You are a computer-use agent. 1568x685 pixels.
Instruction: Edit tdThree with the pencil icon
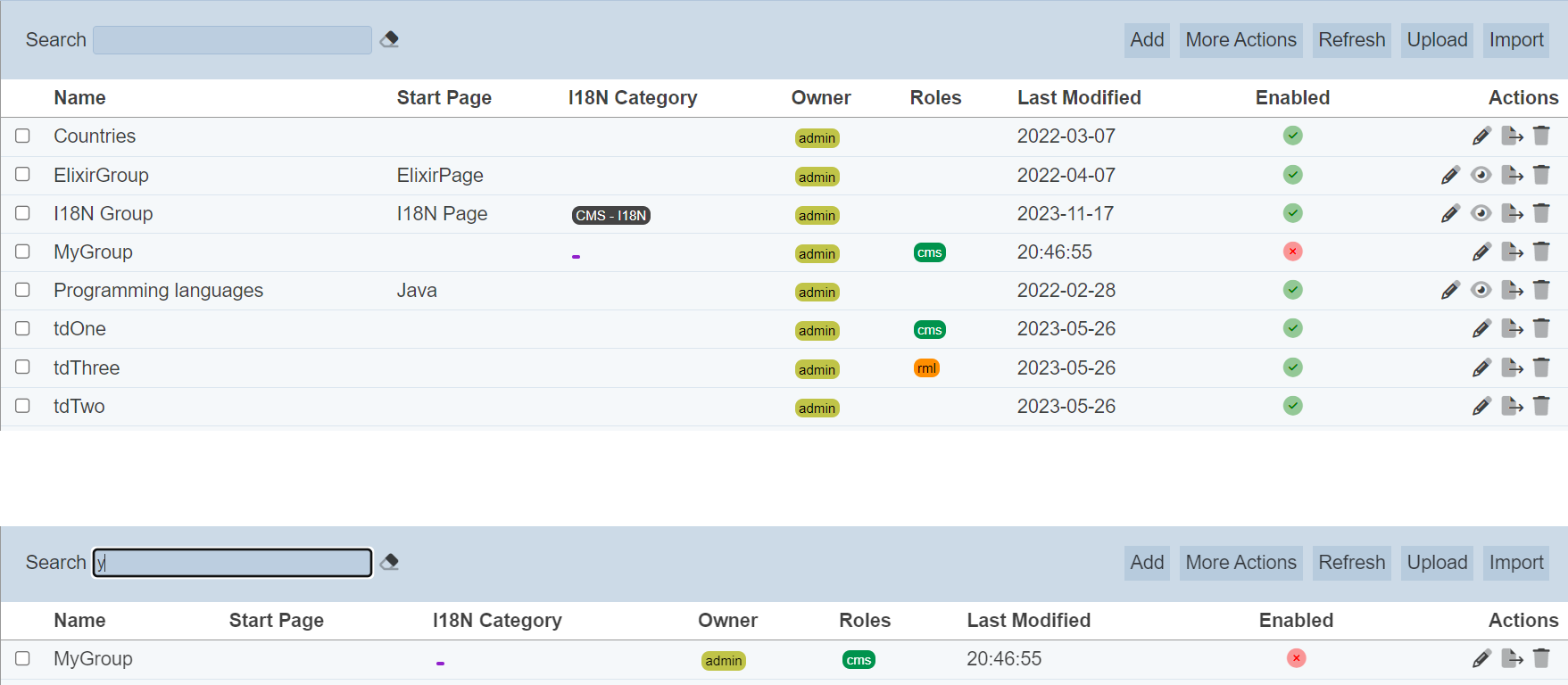pos(1481,367)
